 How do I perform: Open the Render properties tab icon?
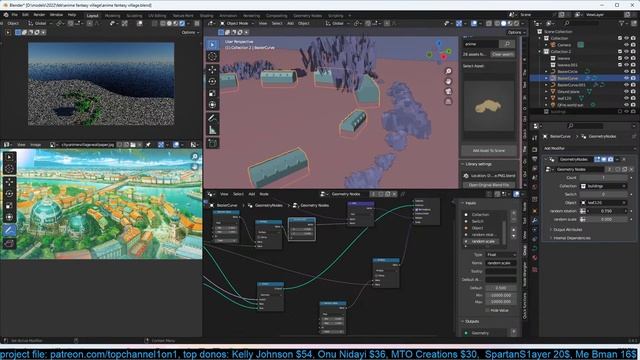click(535, 149)
